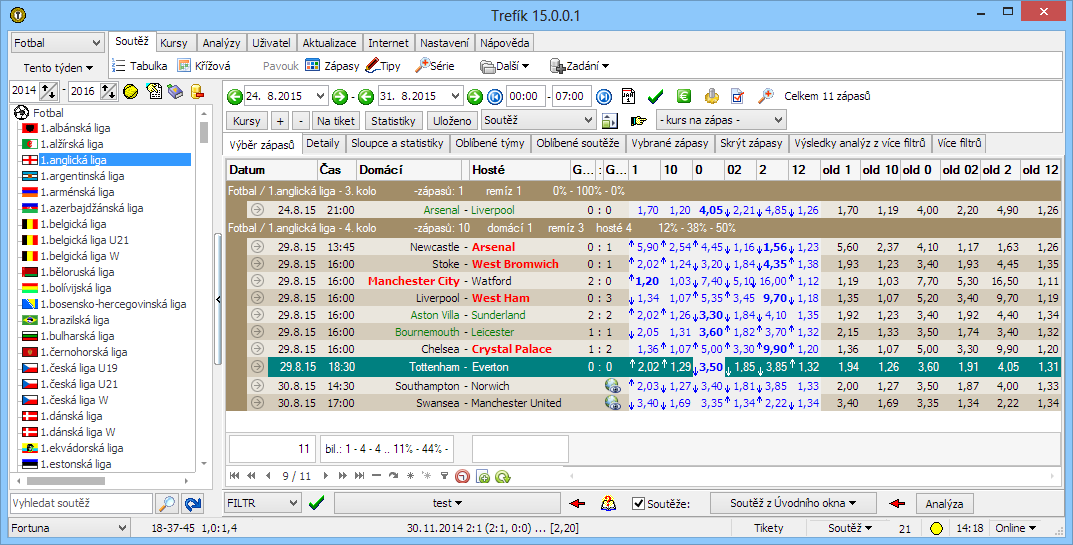Switch to the Analýzy main tab
The height and width of the screenshot is (545, 1073).
(x=221, y=42)
